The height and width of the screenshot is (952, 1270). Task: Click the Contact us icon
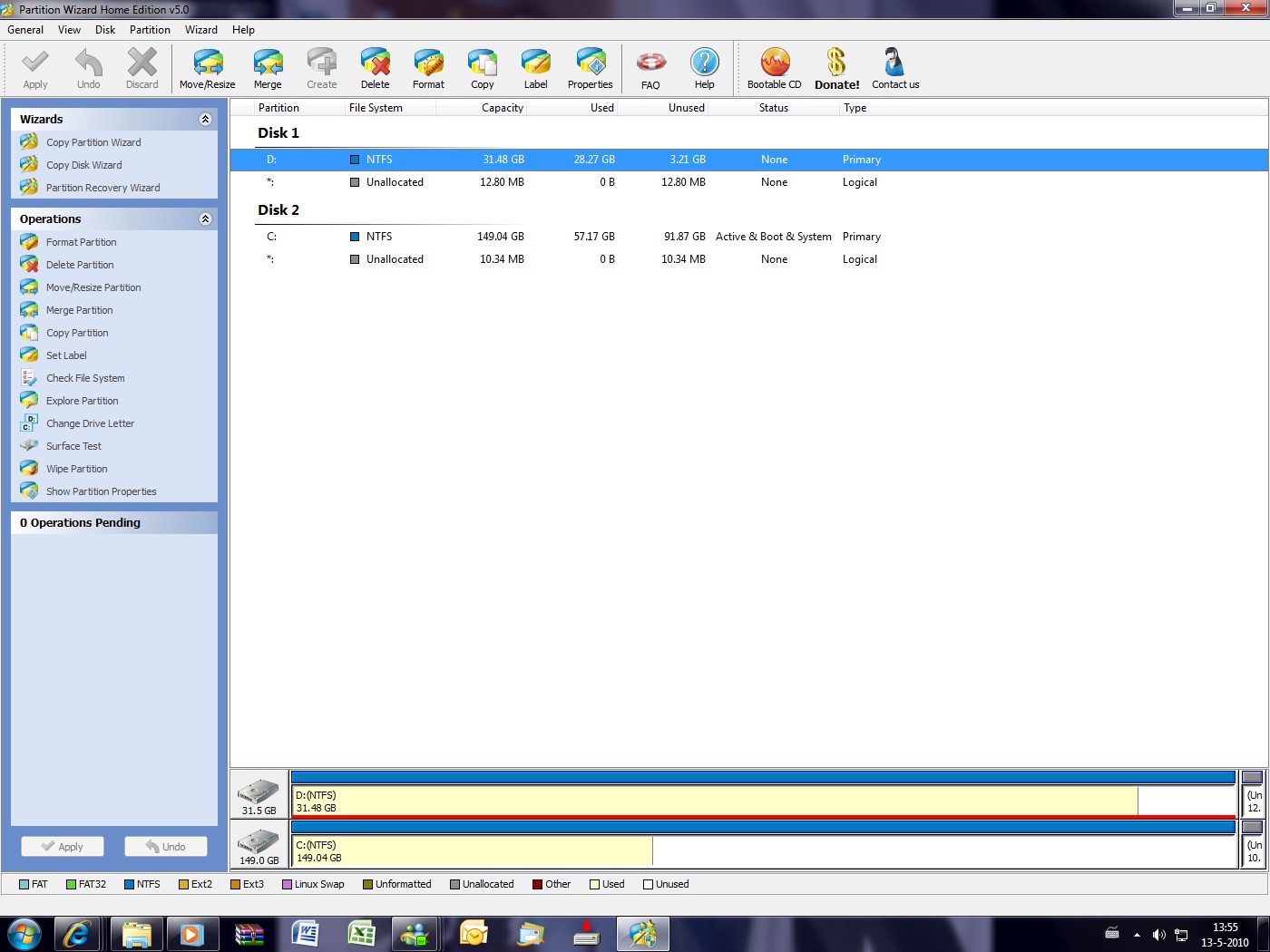tap(895, 69)
